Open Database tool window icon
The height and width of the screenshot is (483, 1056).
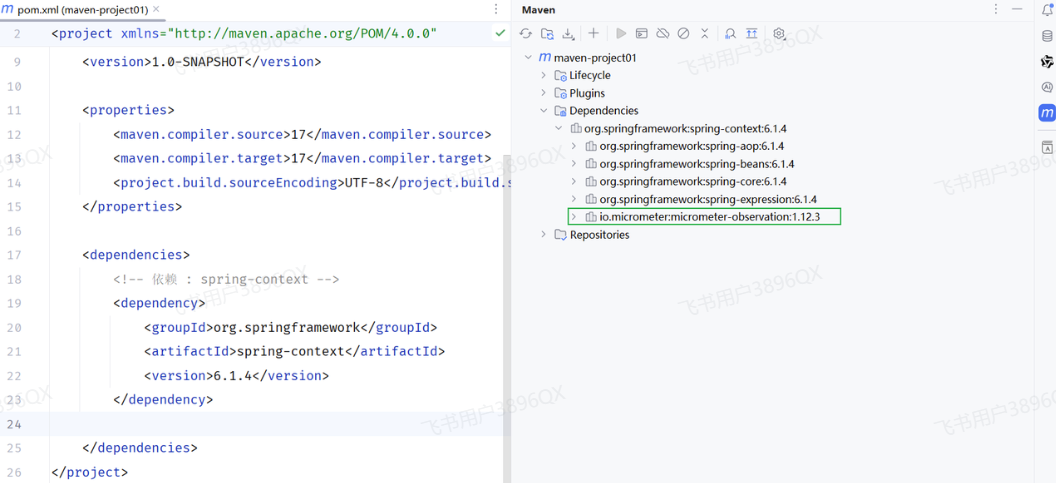(1047, 35)
